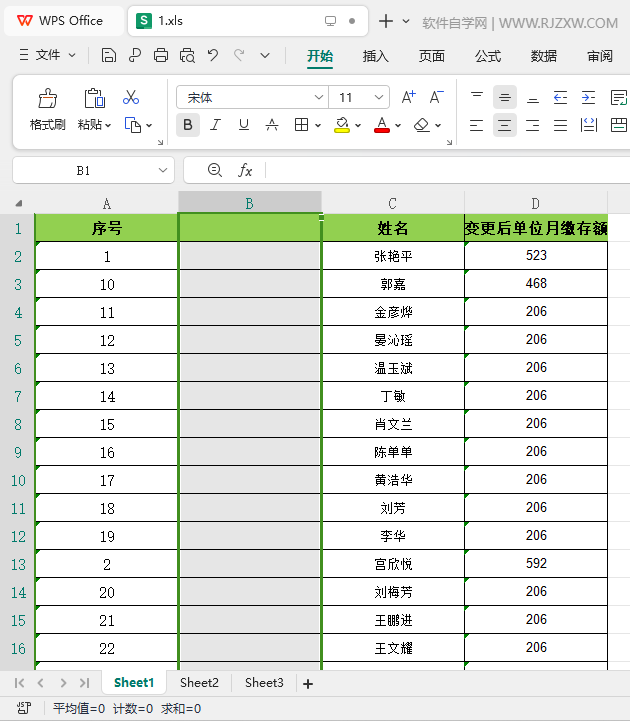Click the Redo arrow icon
The image size is (630, 721).
(239, 56)
